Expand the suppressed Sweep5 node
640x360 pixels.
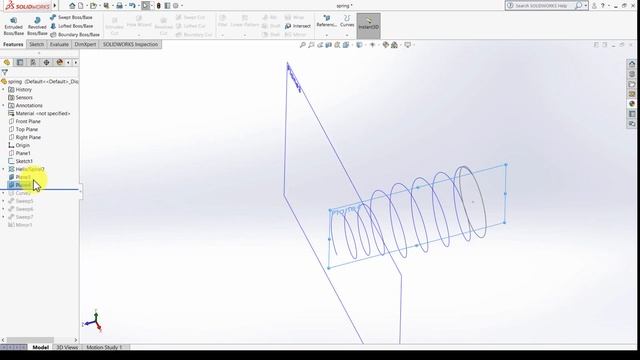[x=4, y=201]
